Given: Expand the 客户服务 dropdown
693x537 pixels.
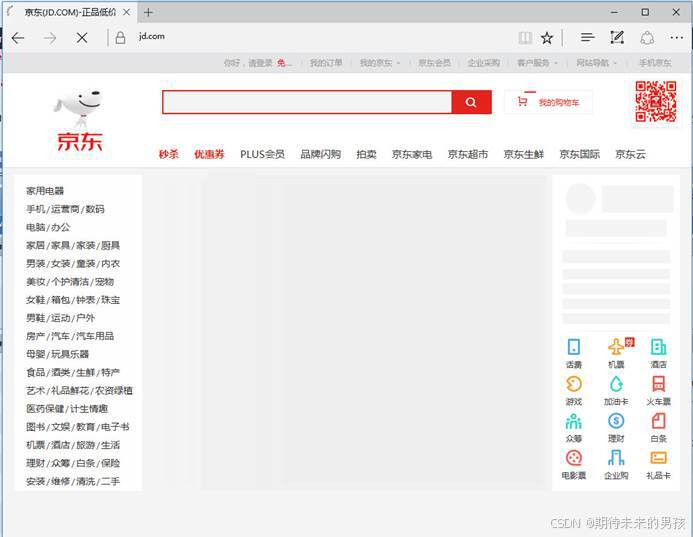Looking at the screenshot, I should [537, 63].
